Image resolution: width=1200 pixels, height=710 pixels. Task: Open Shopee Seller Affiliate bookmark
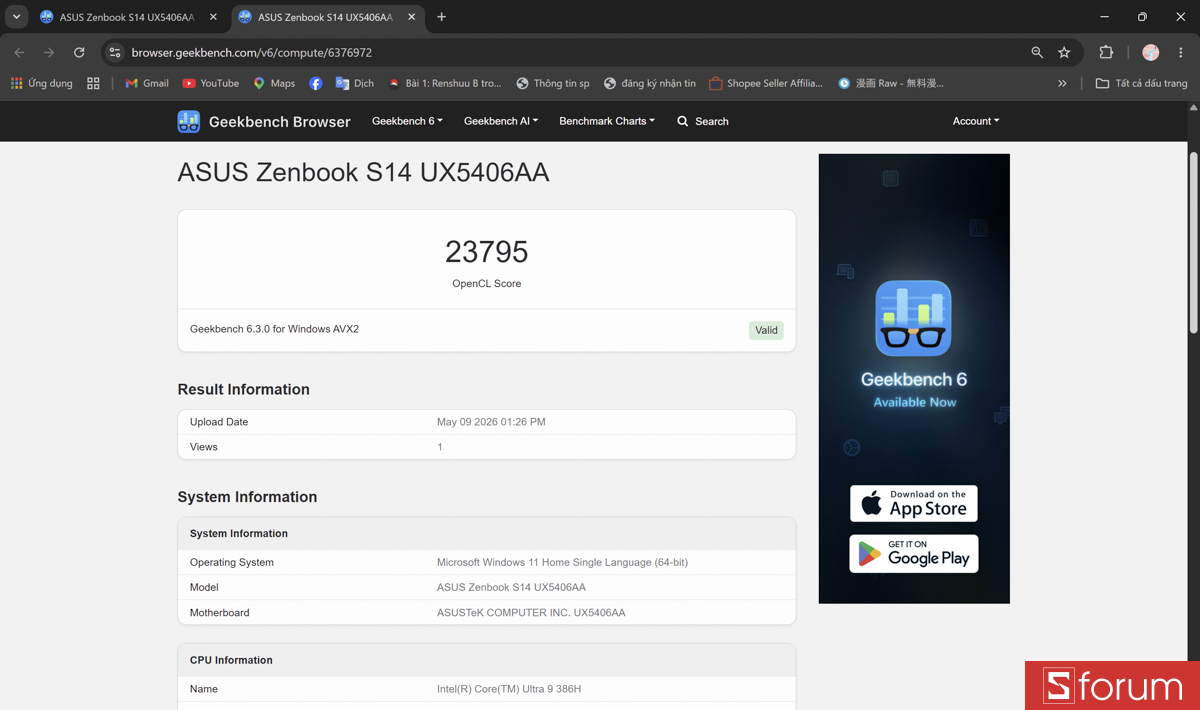click(766, 83)
